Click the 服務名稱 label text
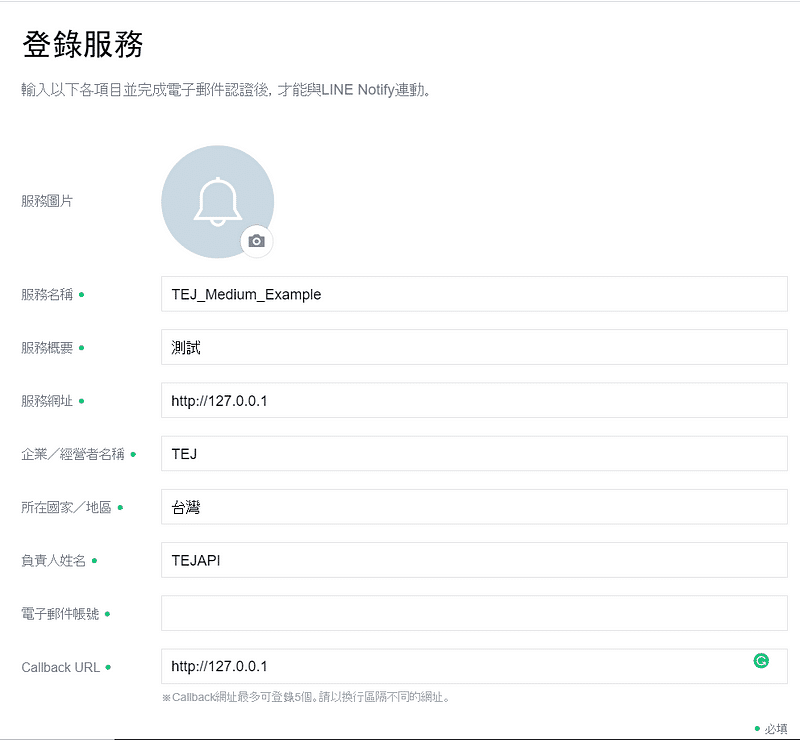This screenshot has width=800, height=740. tap(47, 295)
